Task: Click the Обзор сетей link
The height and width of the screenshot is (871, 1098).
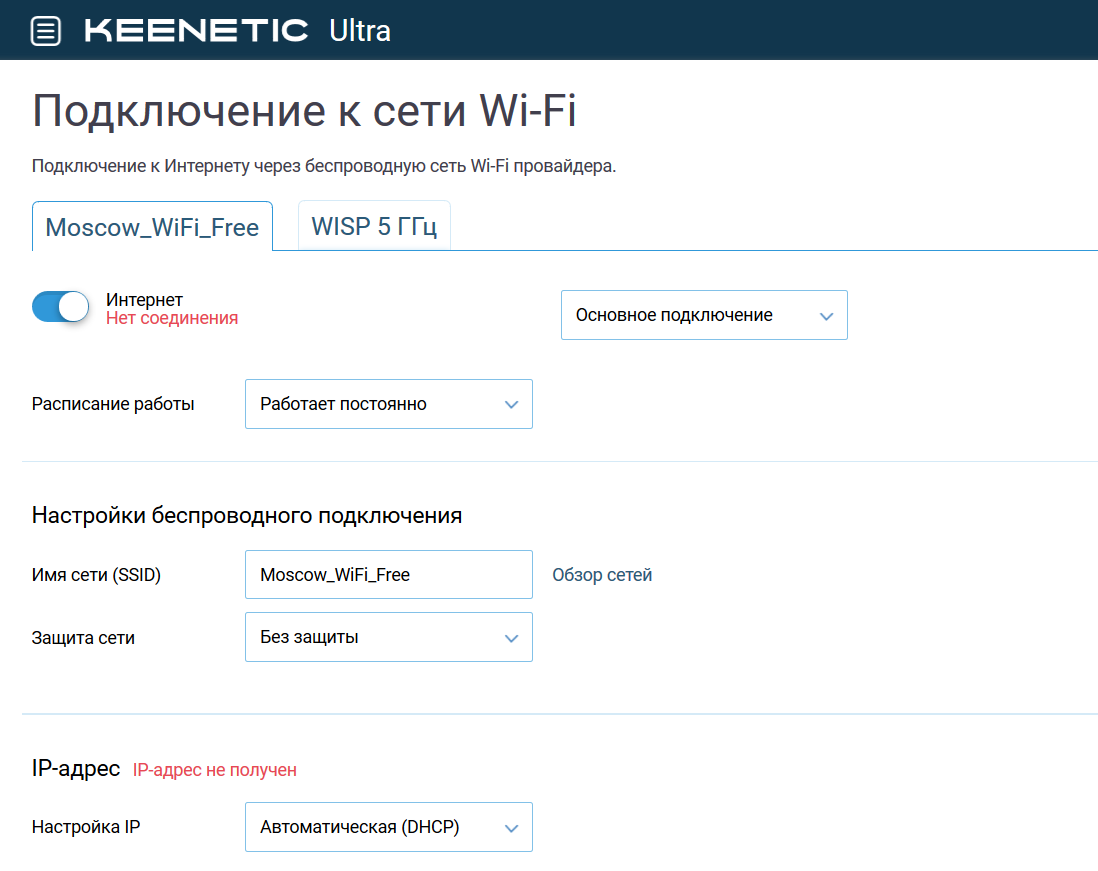Action: tap(602, 575)
